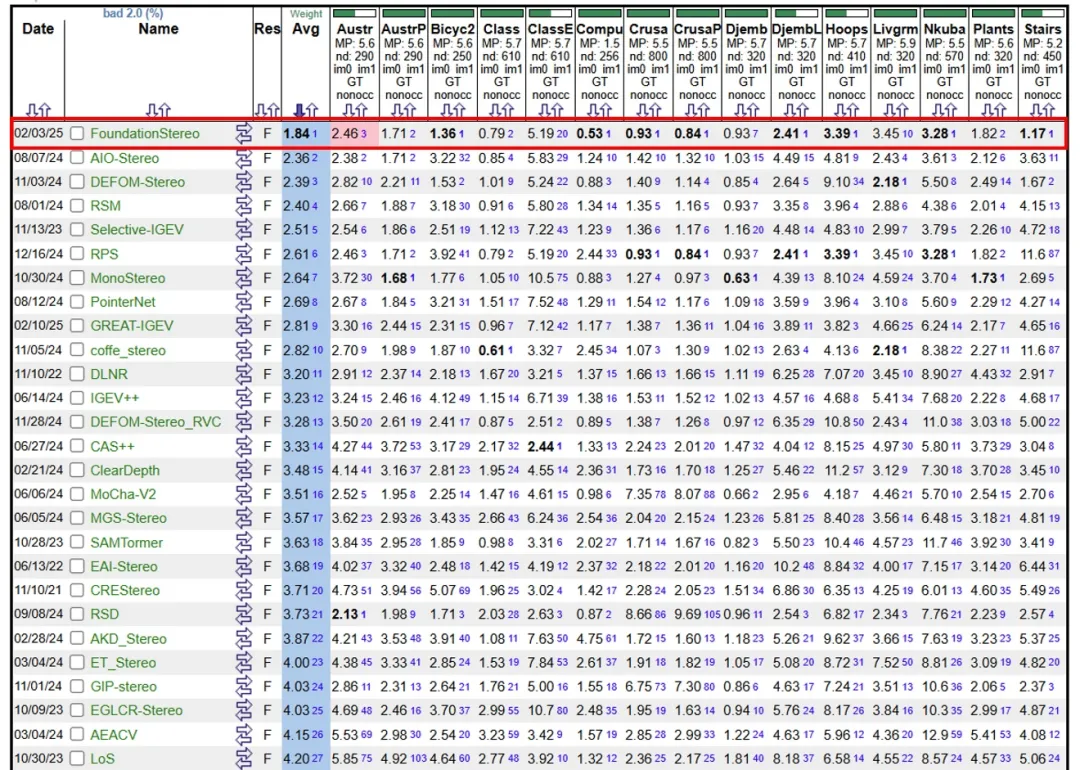
Task: Open the FoundationStereo method link
Action: click(145, 134)
